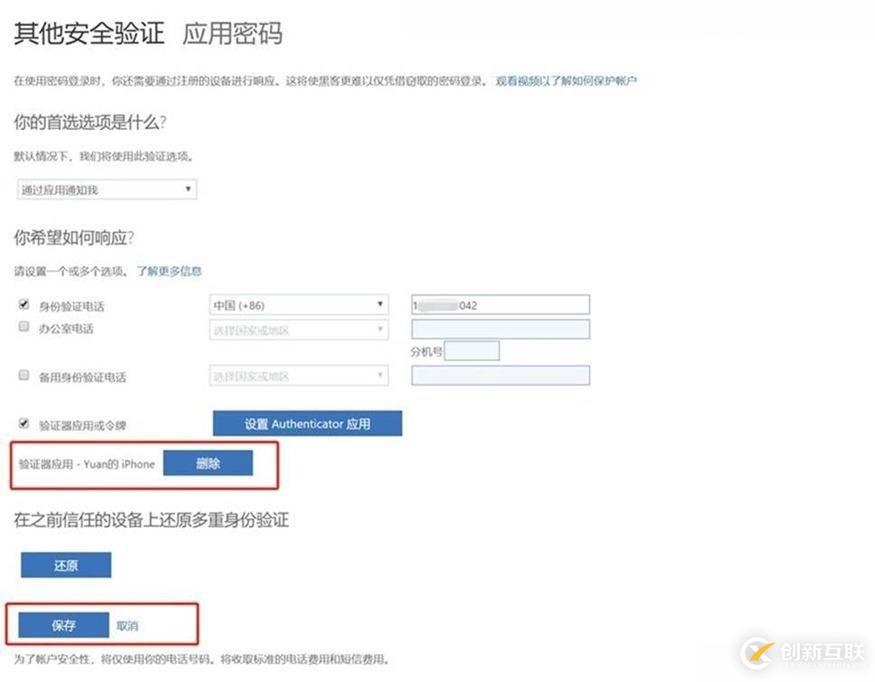点击"还原"按钮恢复多重身份验证
This screenshot has width=875, height=682.
[64, 565]
